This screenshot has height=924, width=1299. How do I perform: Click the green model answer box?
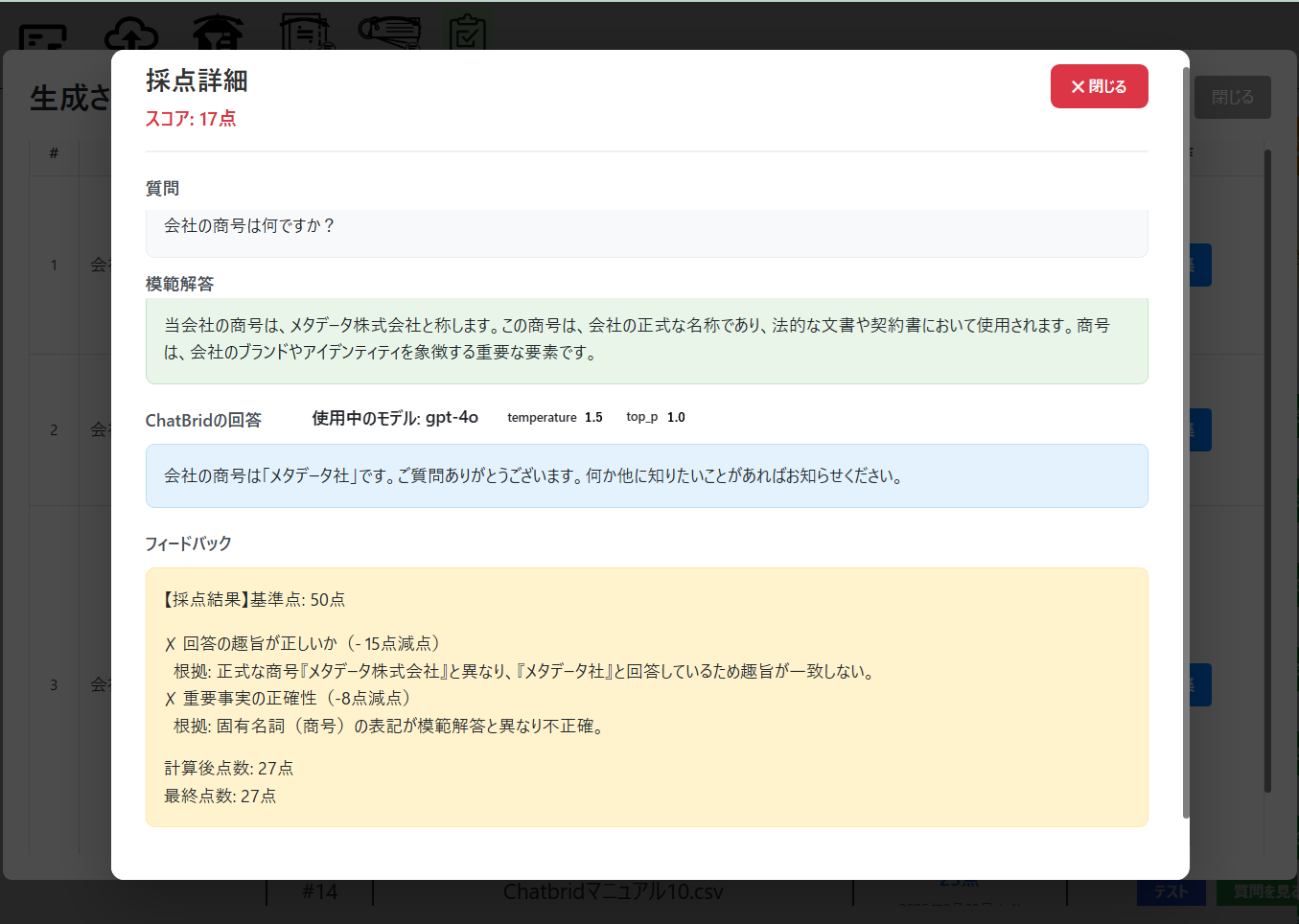pos(646,339)
